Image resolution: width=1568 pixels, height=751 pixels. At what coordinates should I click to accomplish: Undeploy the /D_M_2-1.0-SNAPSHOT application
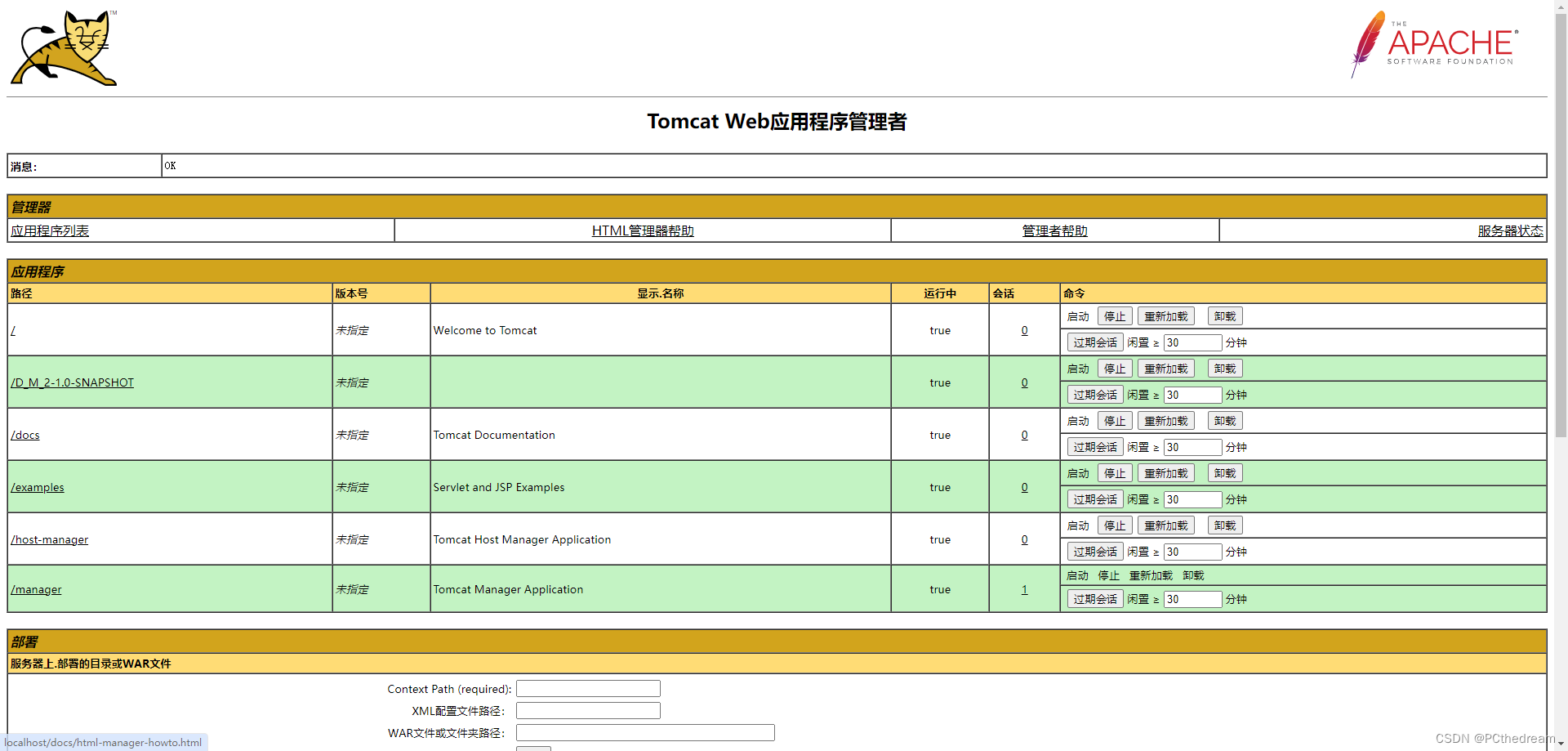(1225, 369)
